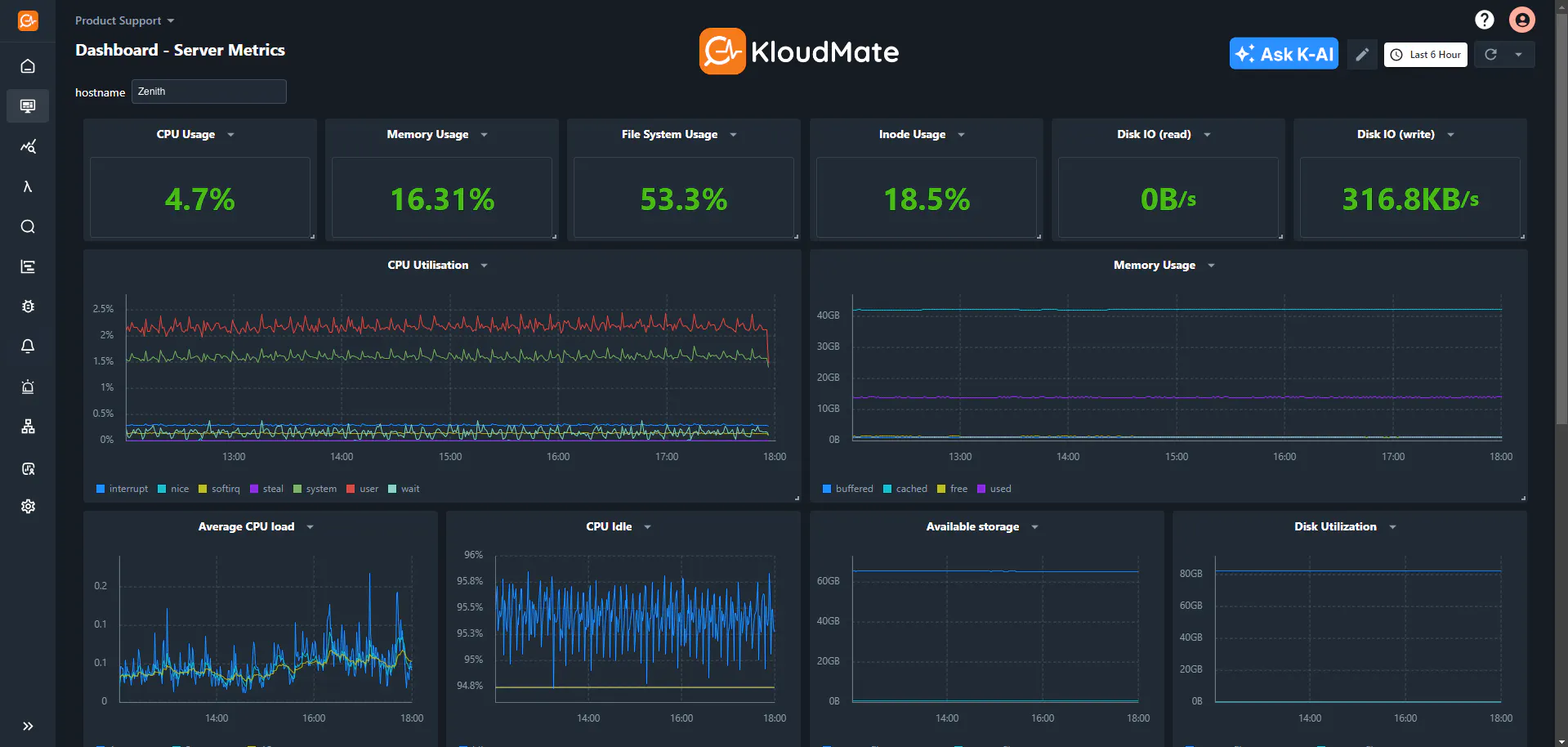1568x747 pixels.
Task: Open CPU Utilisation chart menu
Action: (x=484, y=266)
